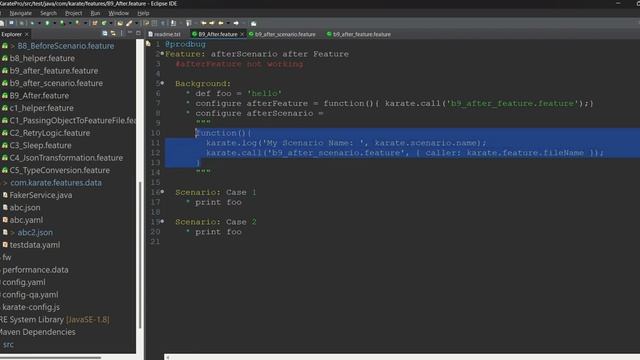Select B8_BeforeScenario.feature in Explorer

[65, 46]
